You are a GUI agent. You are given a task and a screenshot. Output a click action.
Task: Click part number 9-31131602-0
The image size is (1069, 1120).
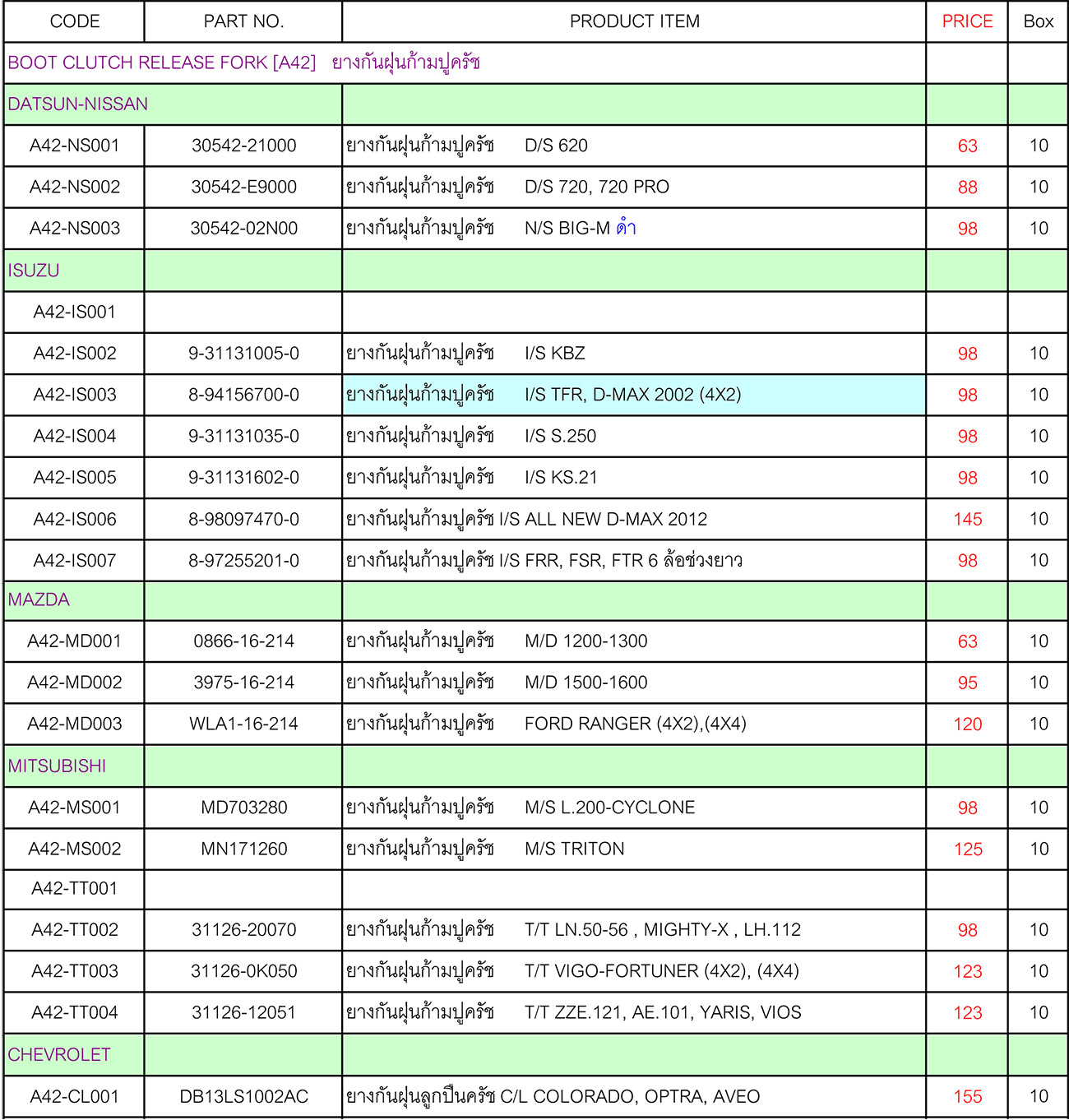pos(244,478)
